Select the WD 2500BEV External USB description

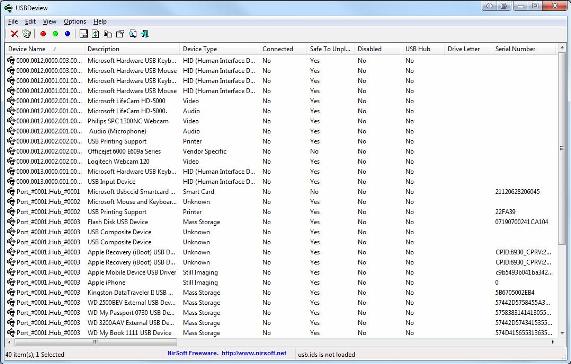point(131,302)
